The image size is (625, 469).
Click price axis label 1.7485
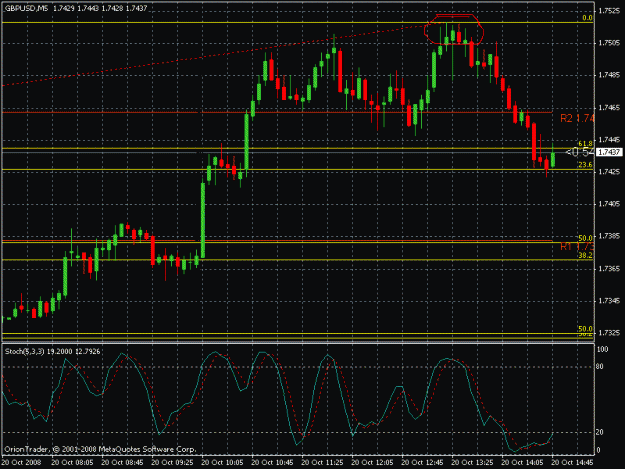[x=609, y=75]
